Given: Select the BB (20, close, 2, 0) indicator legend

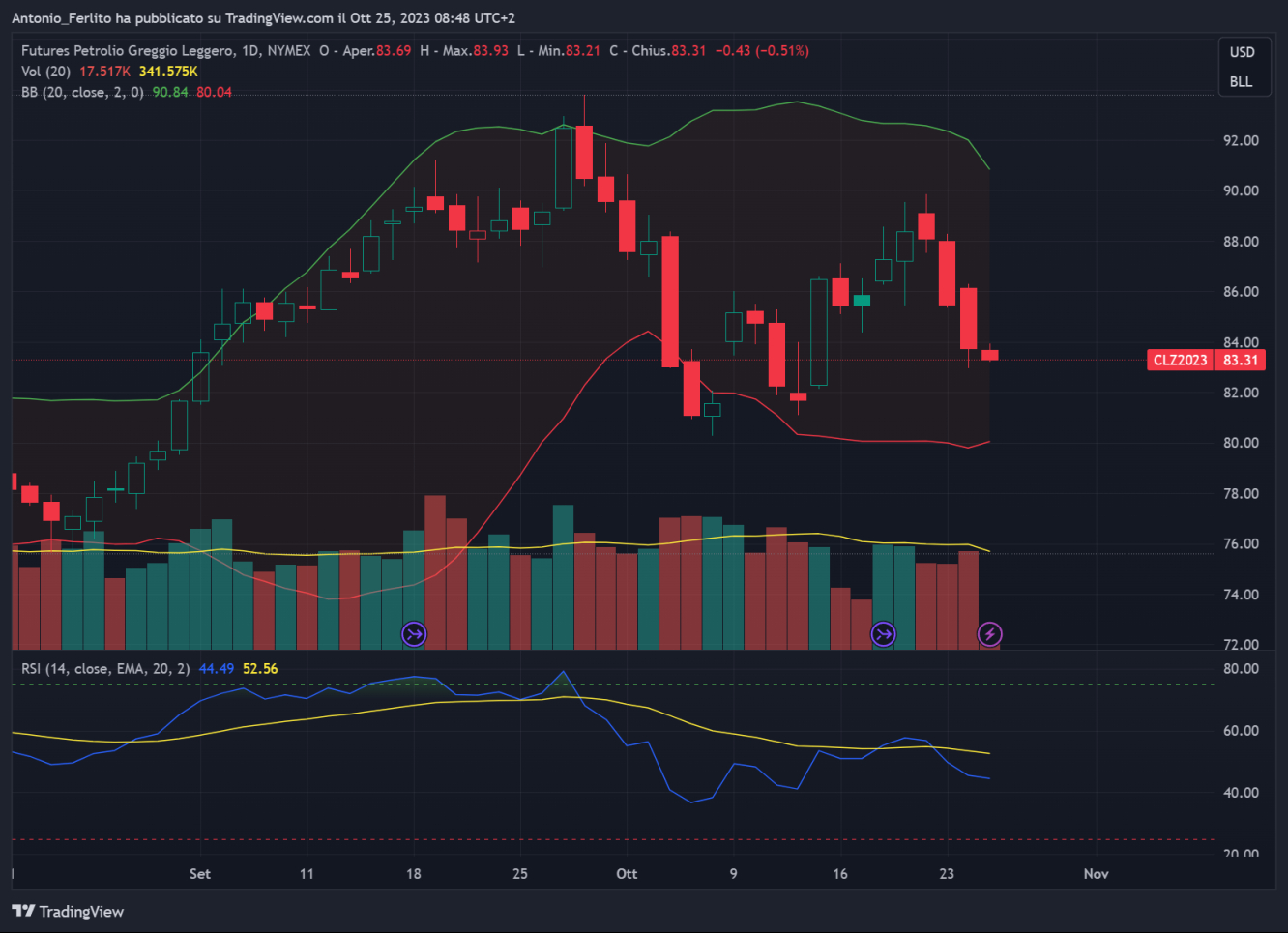Looking at the screenshot, I should (82, 92).
